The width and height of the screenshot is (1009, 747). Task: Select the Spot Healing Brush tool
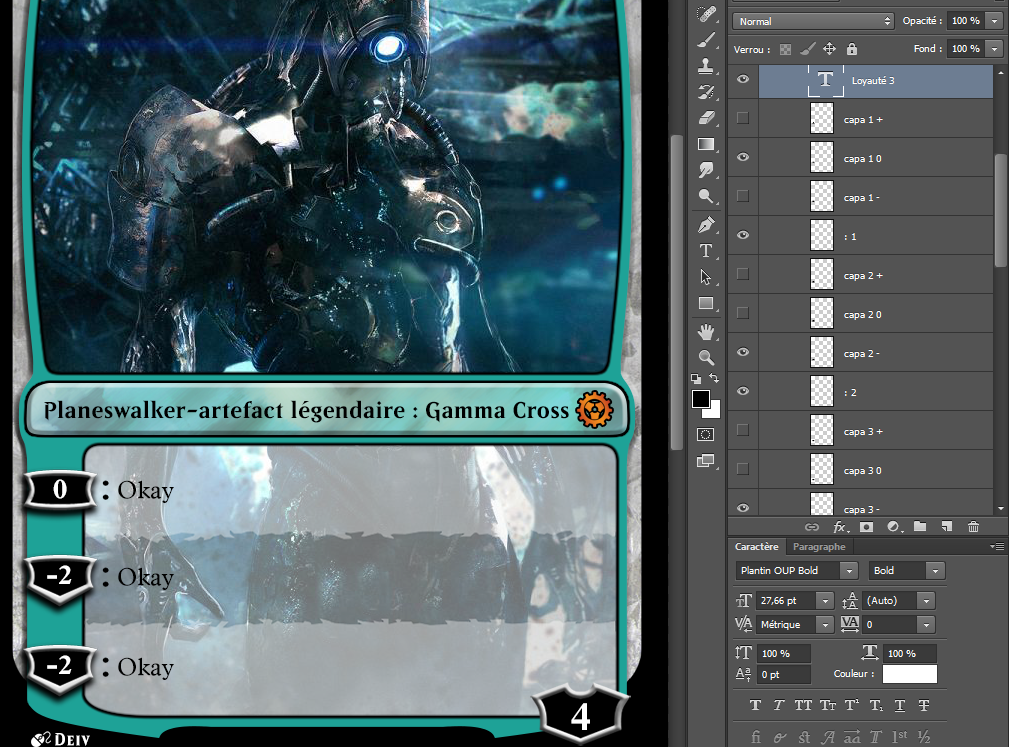(x=707, y=13)
